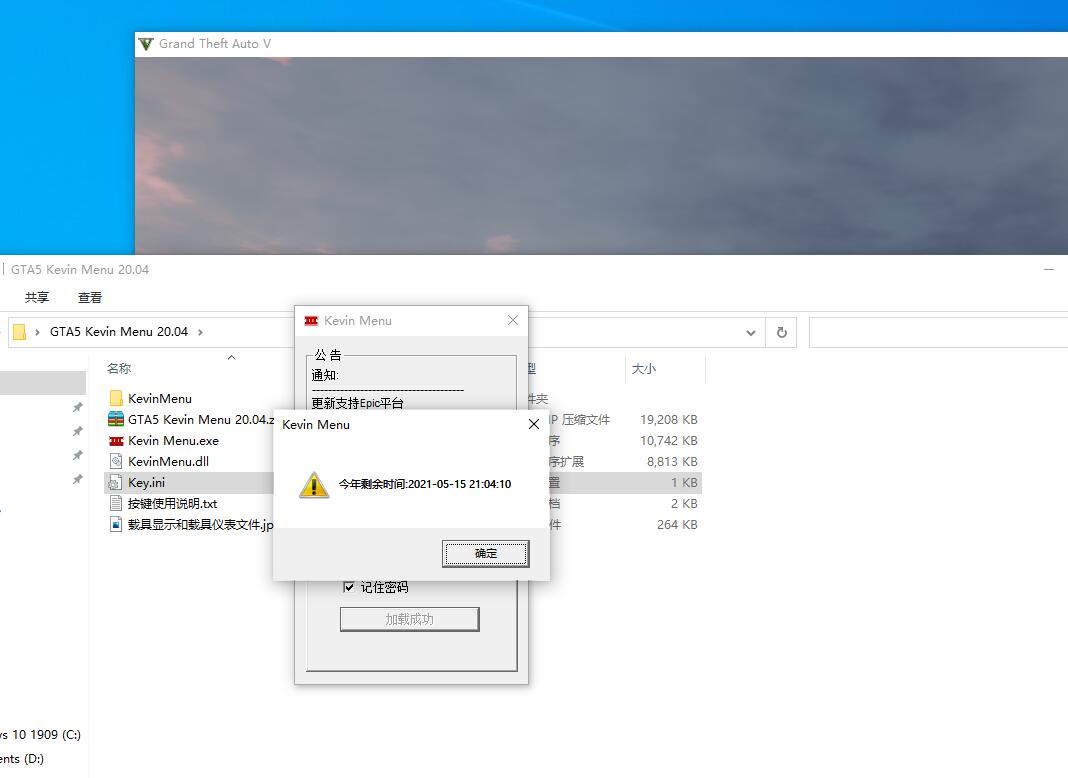
Task: Click the 加载成功 button
Action: pyautogui.click(x=409, y=619)
